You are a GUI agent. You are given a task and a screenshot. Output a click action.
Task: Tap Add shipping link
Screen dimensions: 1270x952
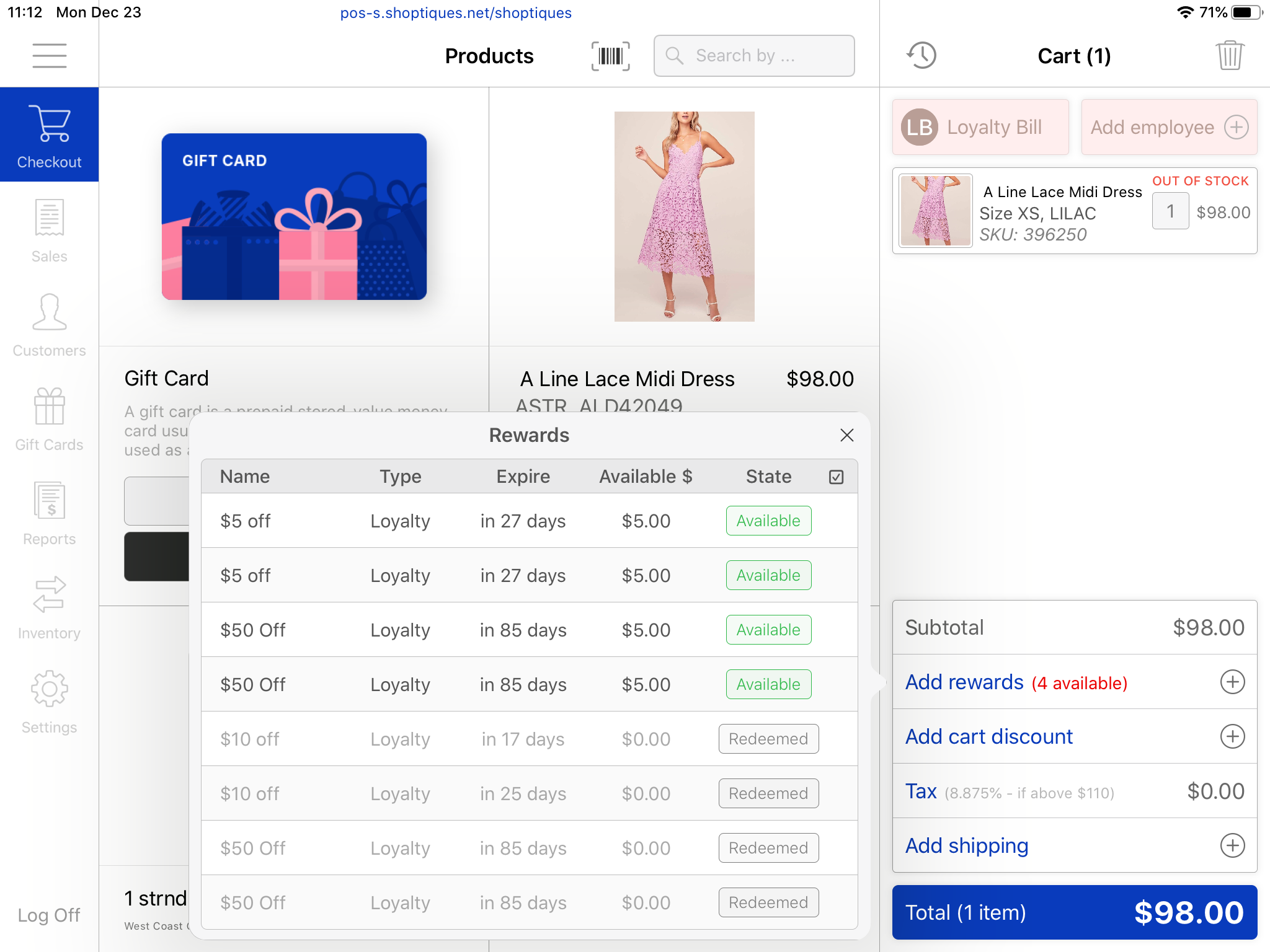pos(967,845)
